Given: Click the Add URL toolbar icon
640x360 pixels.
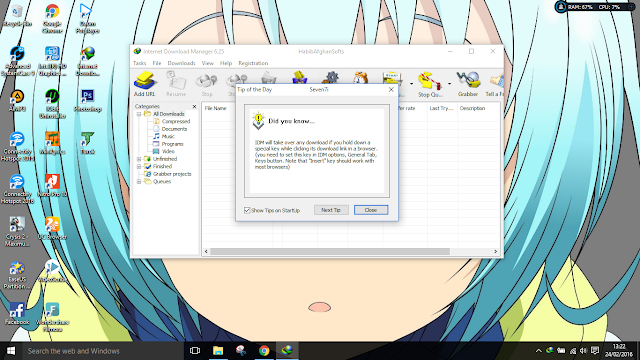Looking at the screenshot, I should click(x=144, y=84).
